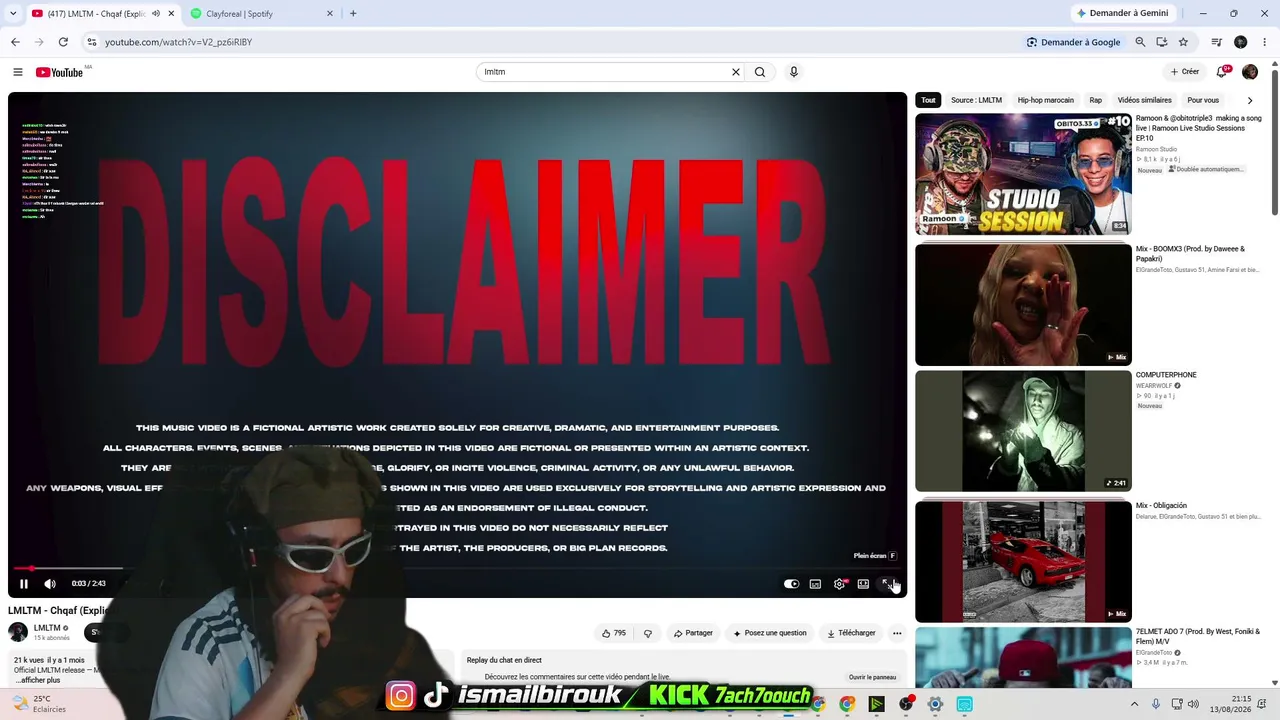
Task: Open the Ramoon Studio channel link
Action: click(1158, 149)
